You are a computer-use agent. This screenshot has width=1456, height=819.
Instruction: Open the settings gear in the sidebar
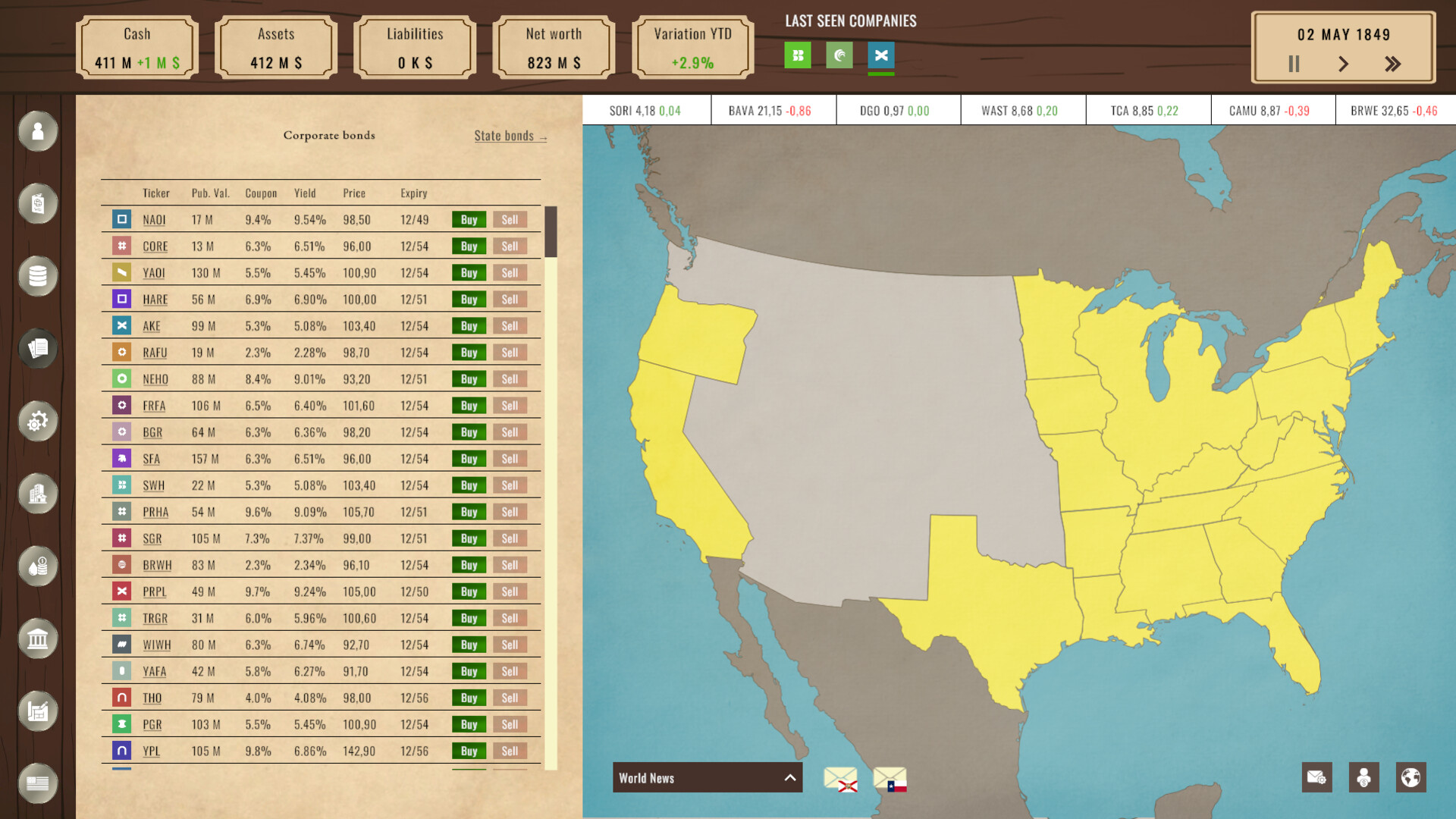[37, 420]
